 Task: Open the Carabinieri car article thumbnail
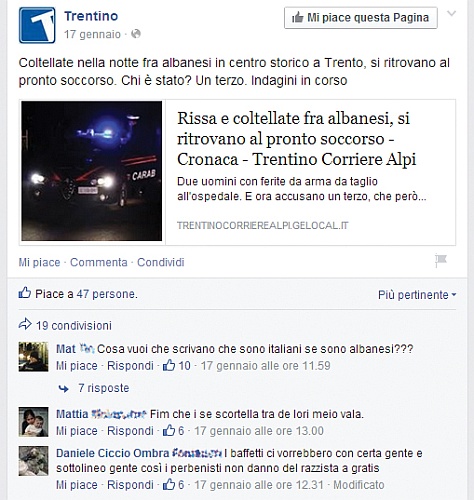tap(92, 171)
